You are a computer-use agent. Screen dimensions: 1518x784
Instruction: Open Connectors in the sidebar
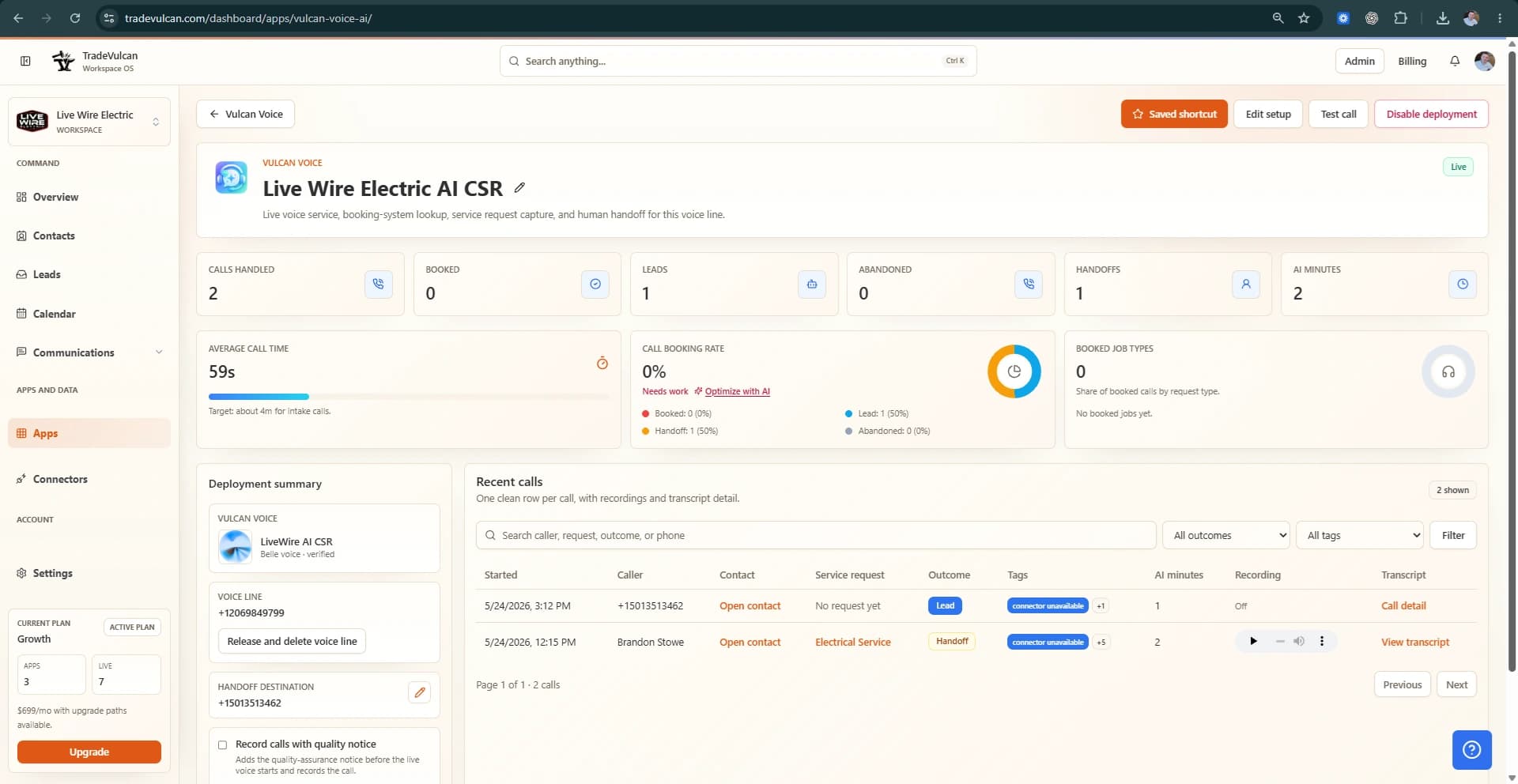pyautogui.click(x=60, y=479)
